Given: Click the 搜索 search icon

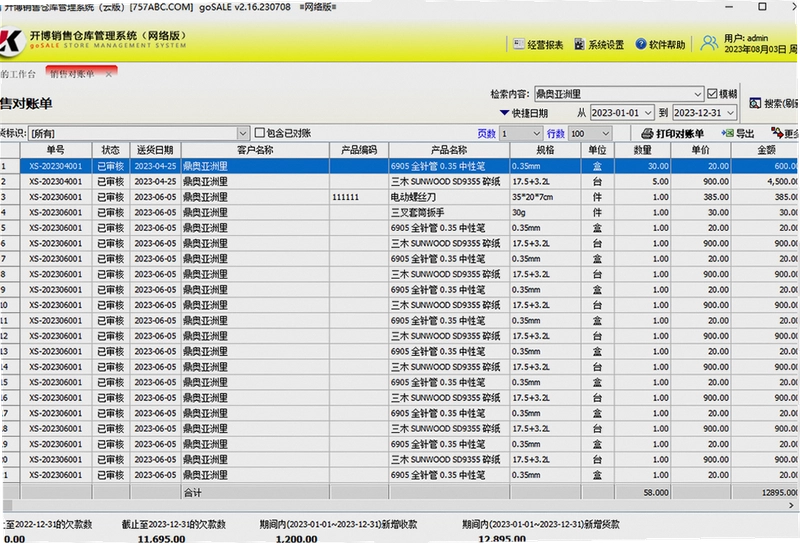Looking at the screenshot, I should [x=755, y=104].
